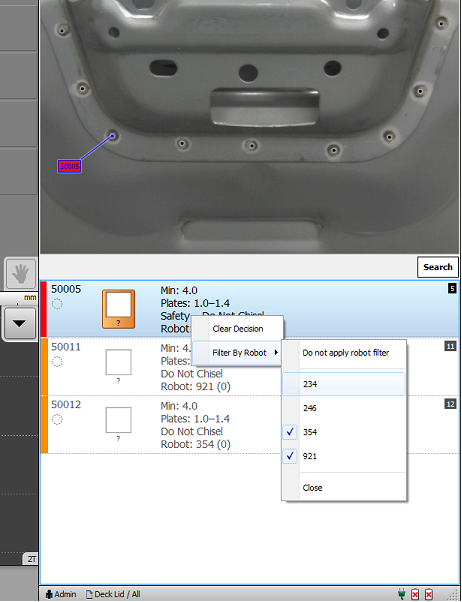462x602 pixels.
Task: Click the green plug connection icon
Action: pos(402,594)
